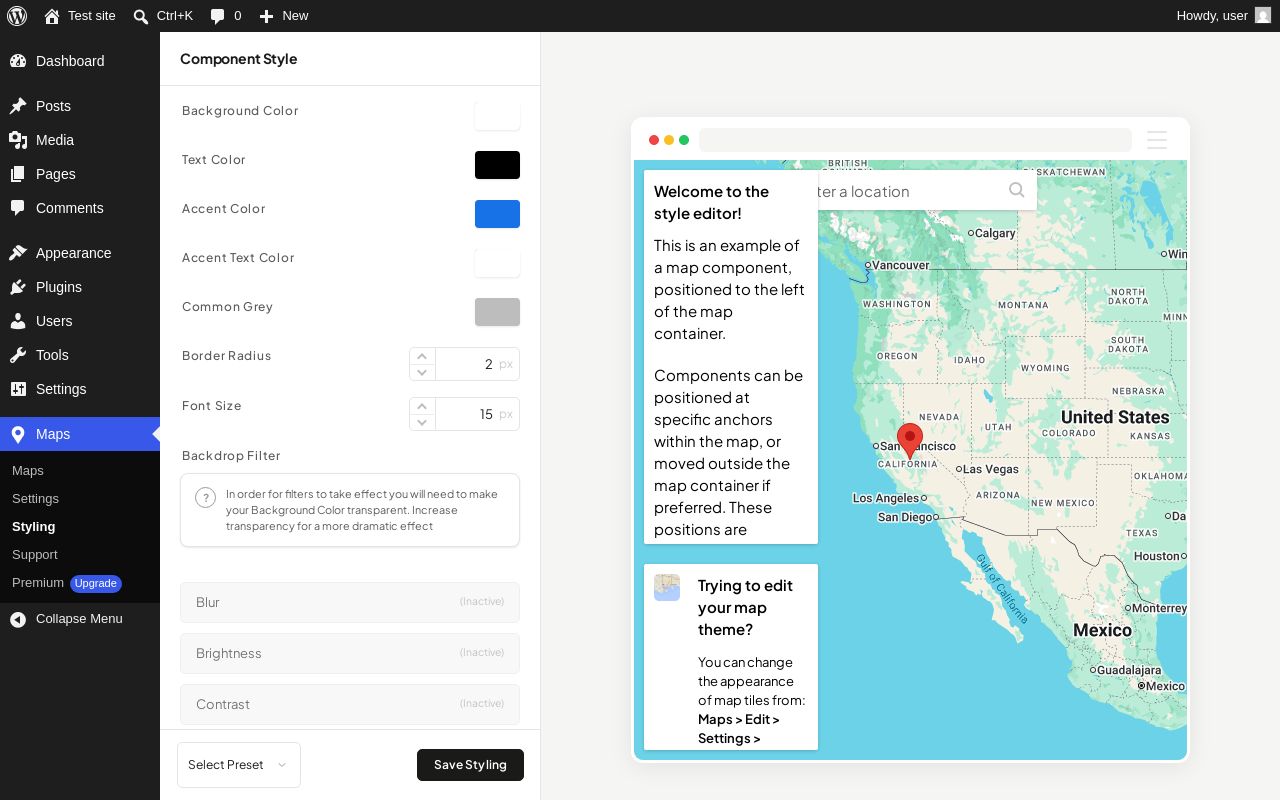
Task: Open the comments bubble in admin bar
Action: (218, 16)
